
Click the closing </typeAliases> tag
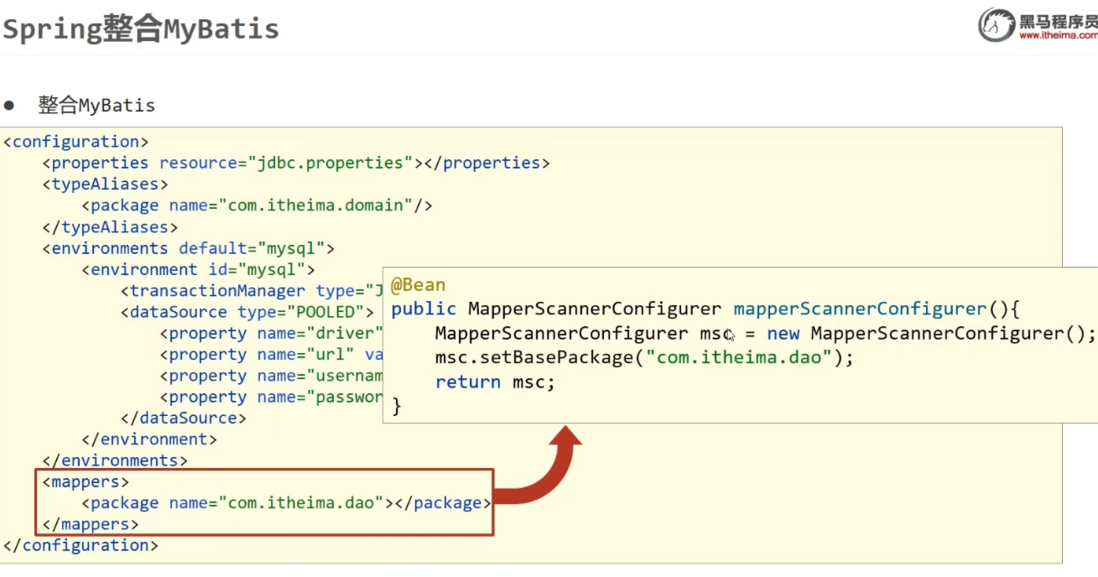pos(110,227)
